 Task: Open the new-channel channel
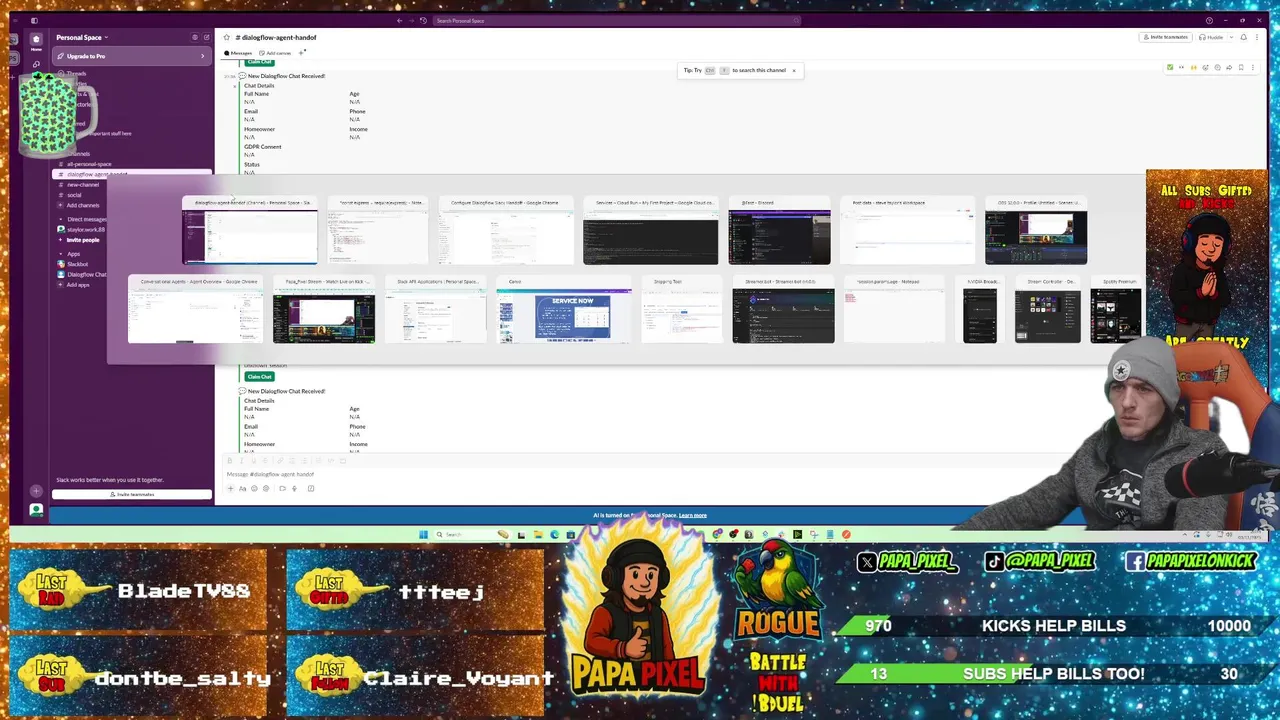tap(83, 185)
